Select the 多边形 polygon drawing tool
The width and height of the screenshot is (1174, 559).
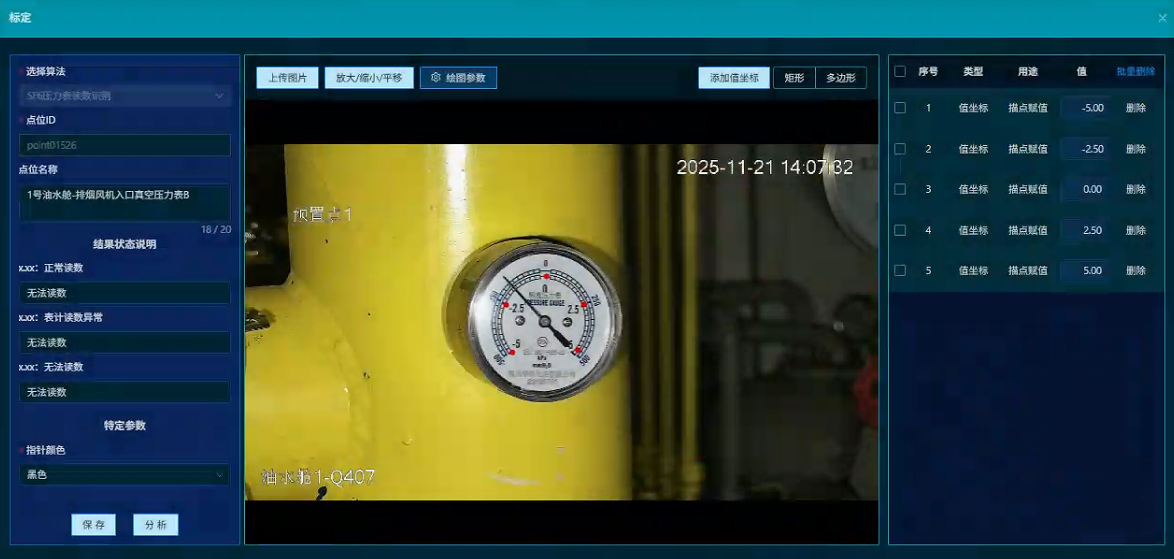click(841, 78)
